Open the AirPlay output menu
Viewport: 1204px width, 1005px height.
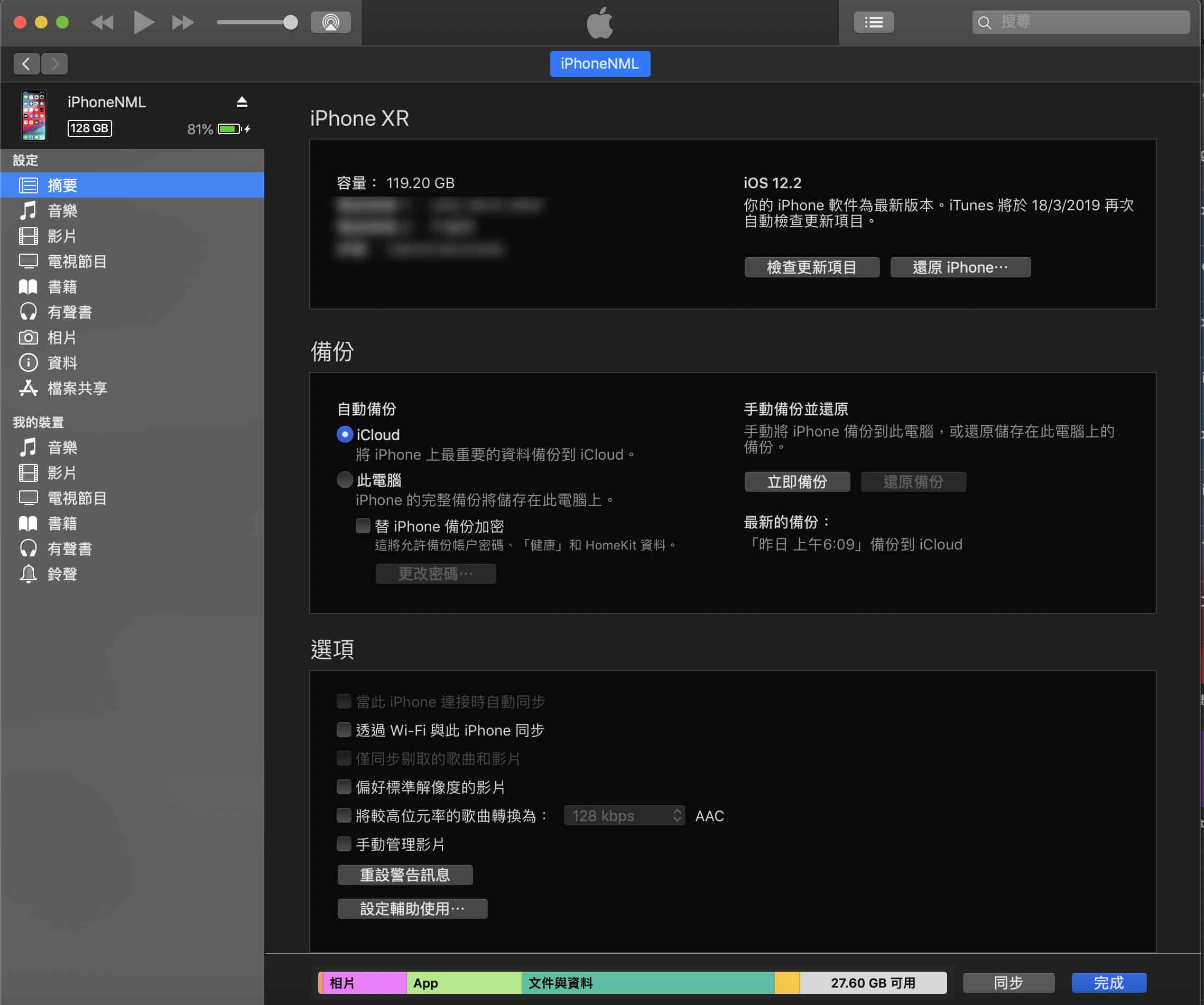click(331, 22)
